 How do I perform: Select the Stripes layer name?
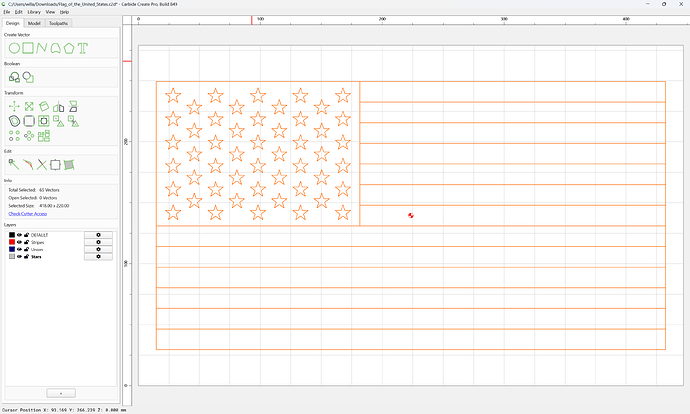[37, 242]
